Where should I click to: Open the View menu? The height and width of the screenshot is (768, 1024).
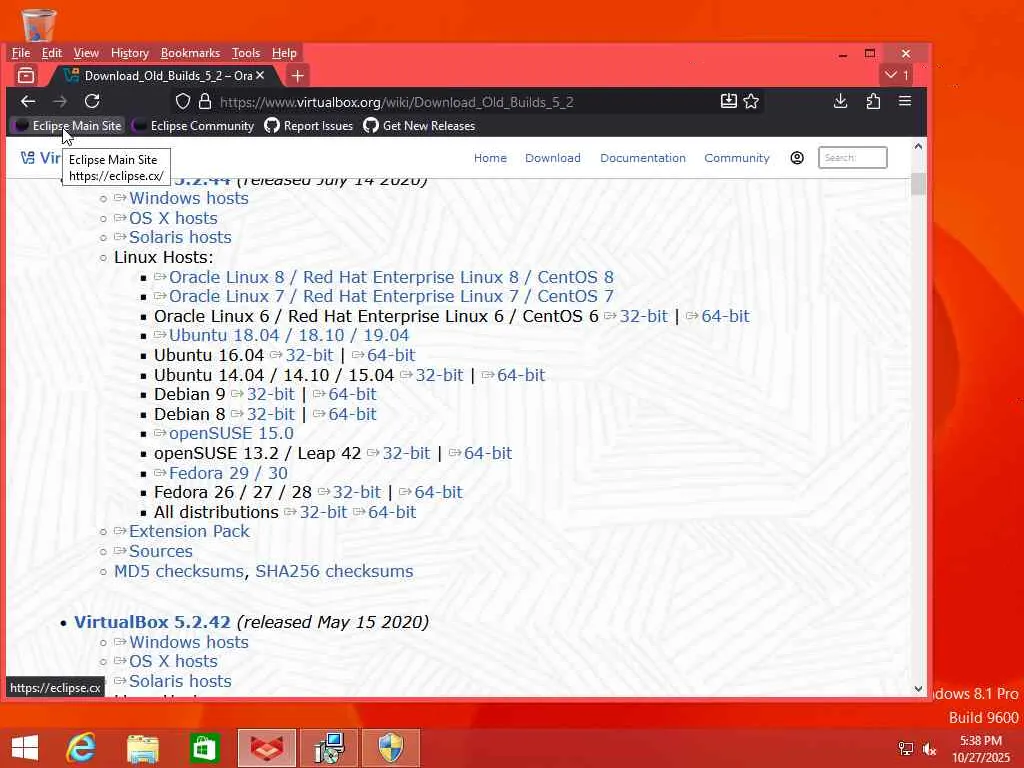86,53
